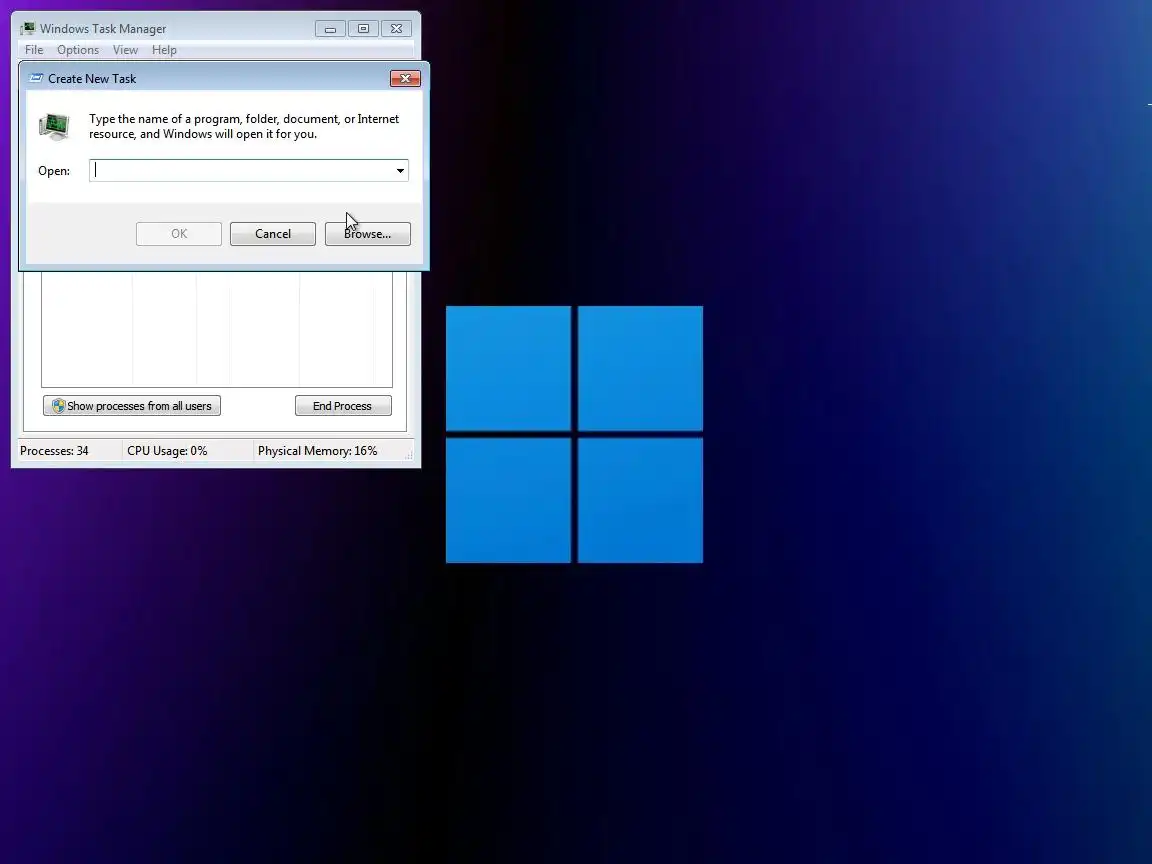This screenshot has width=1152, height=864.
Task: Click the Windows logo on the desktop wallpaper
Action: [x=574, y=434]
